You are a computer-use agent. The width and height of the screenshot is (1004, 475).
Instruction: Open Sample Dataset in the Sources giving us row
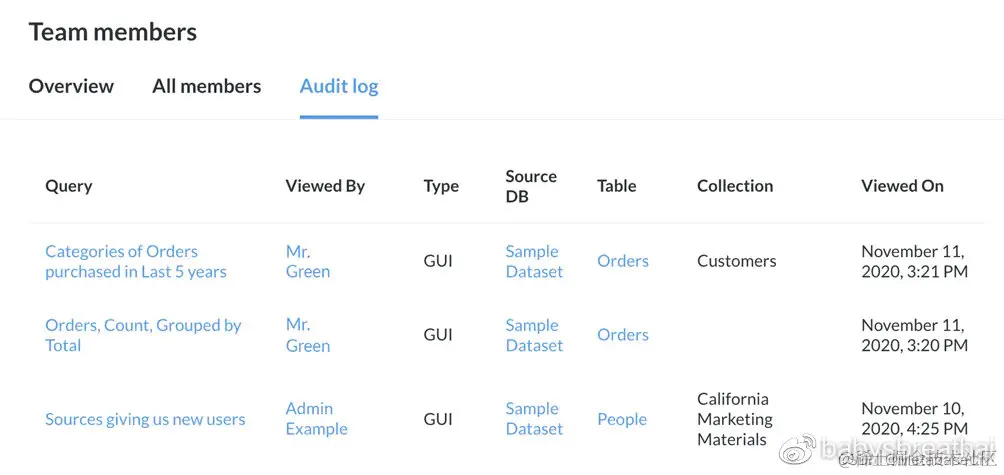click(534, 419)
